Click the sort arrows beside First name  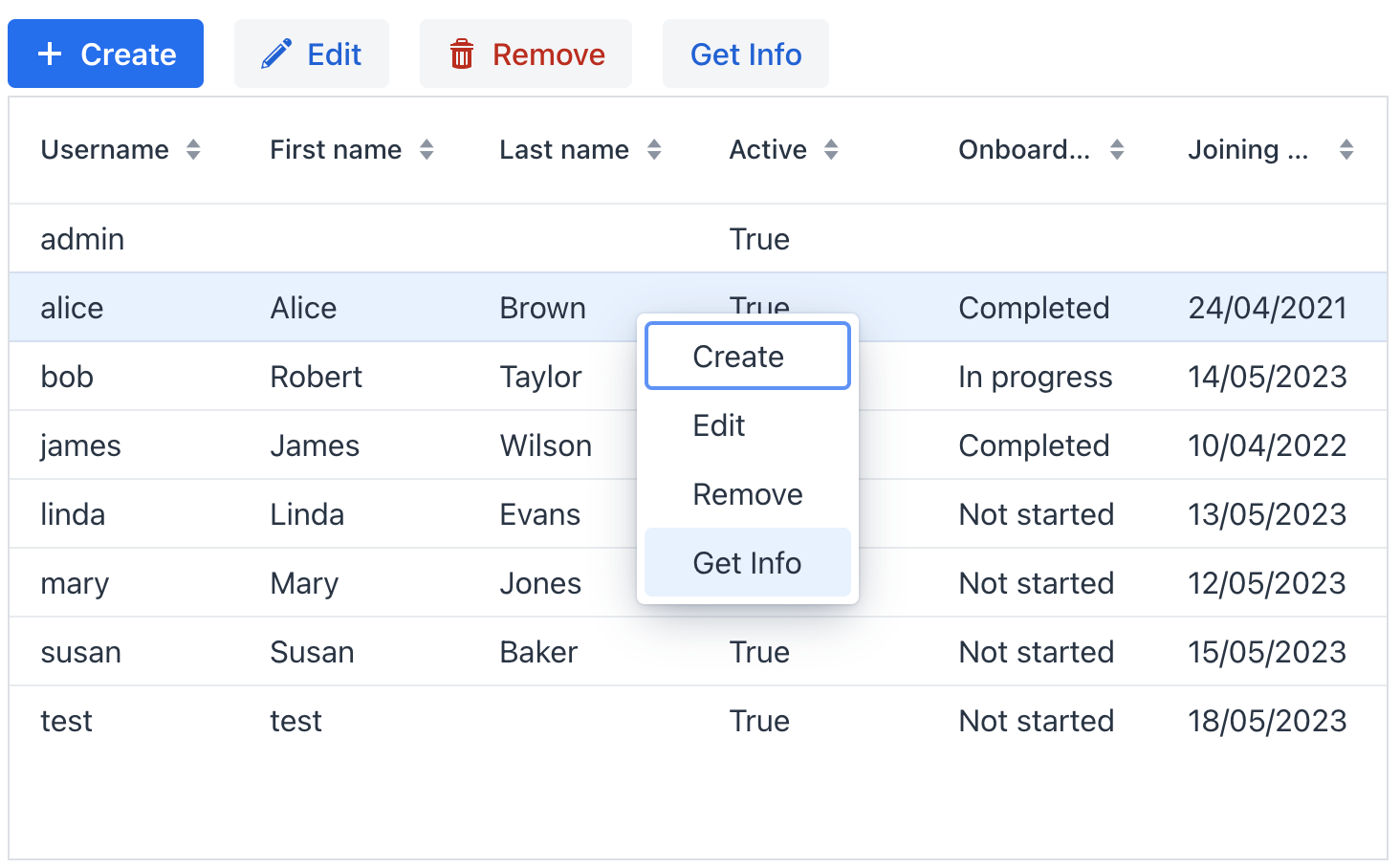(427, 150)
